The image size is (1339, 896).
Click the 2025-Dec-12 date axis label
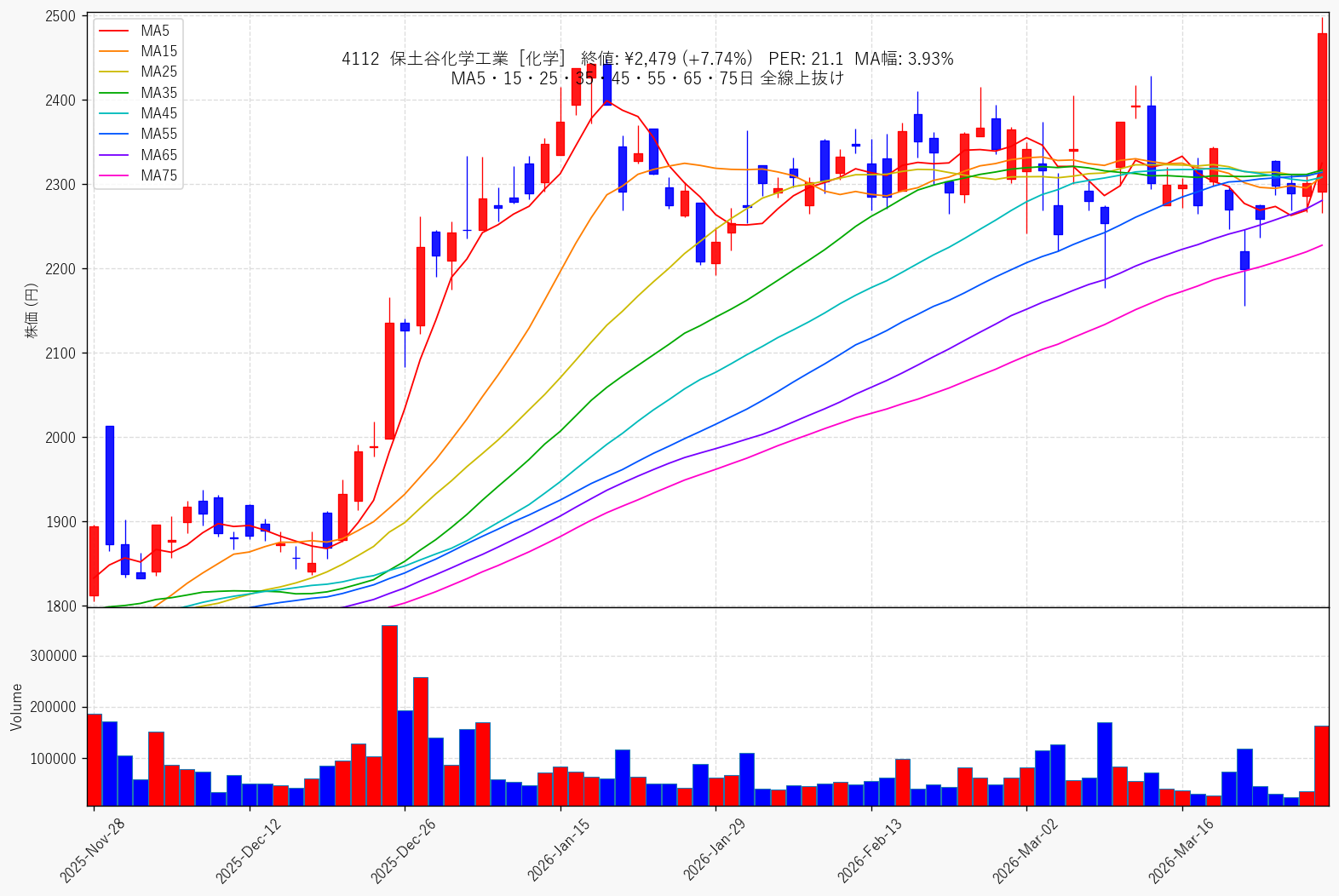click(248, 850)
